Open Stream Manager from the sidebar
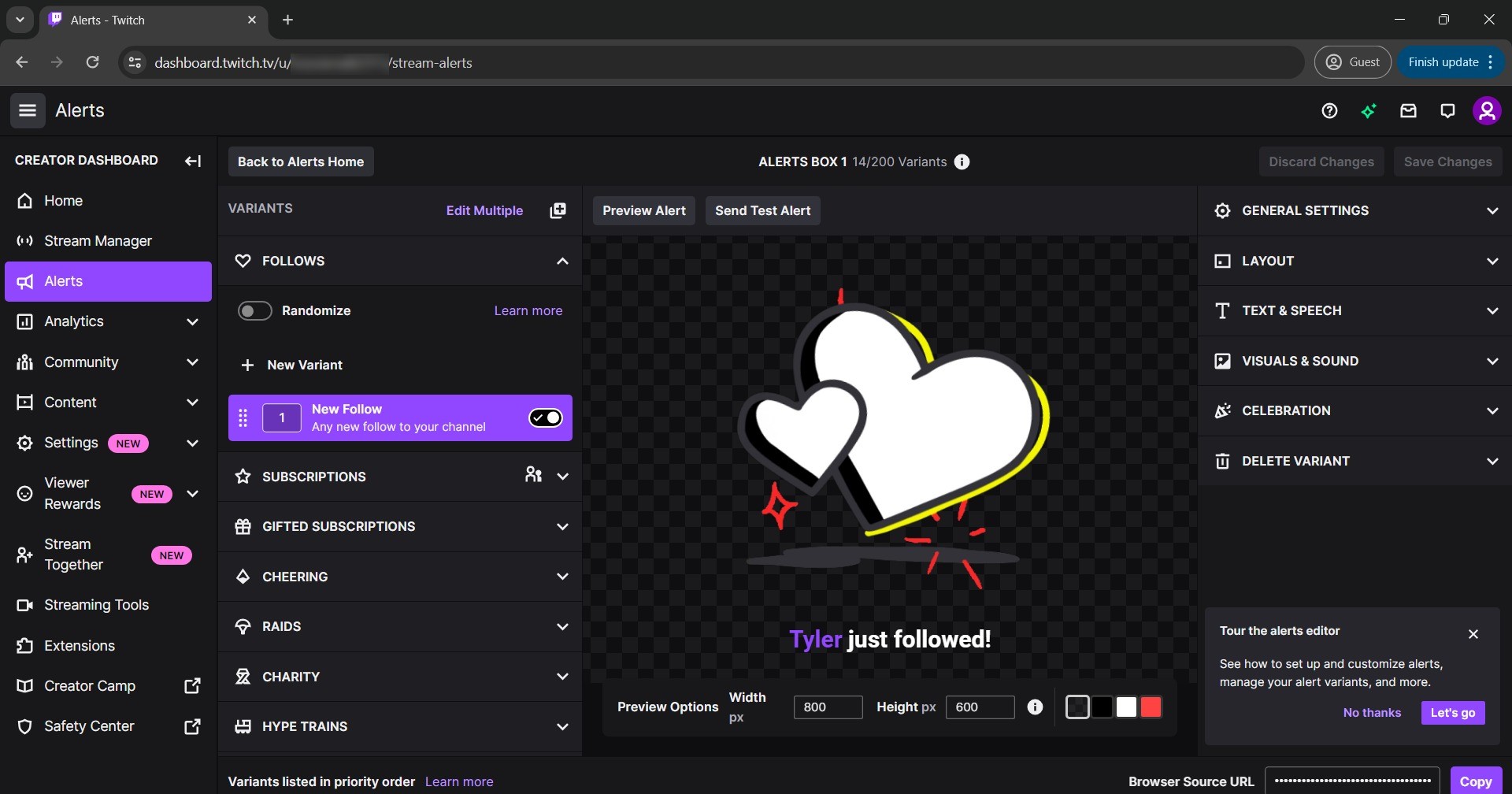The image size is (1512, 794). [x=98, y=240]
